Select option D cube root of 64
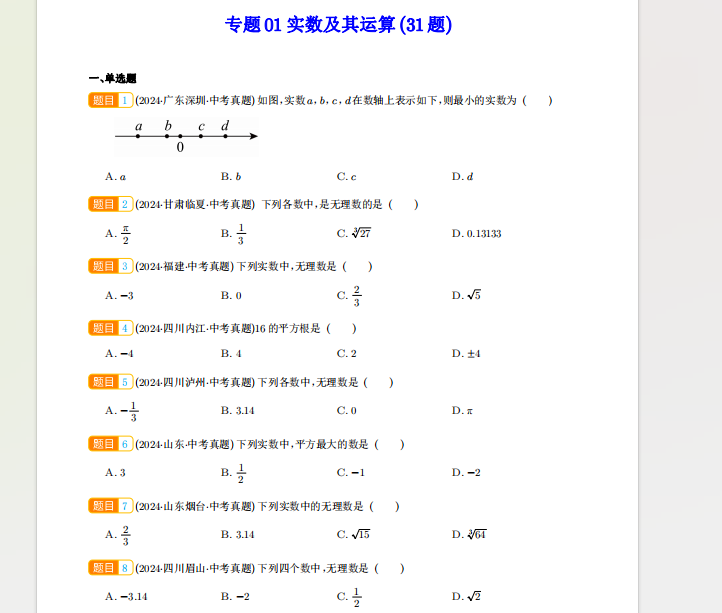Viewport: 722px width, 613px height. click(x=470, y=534)
